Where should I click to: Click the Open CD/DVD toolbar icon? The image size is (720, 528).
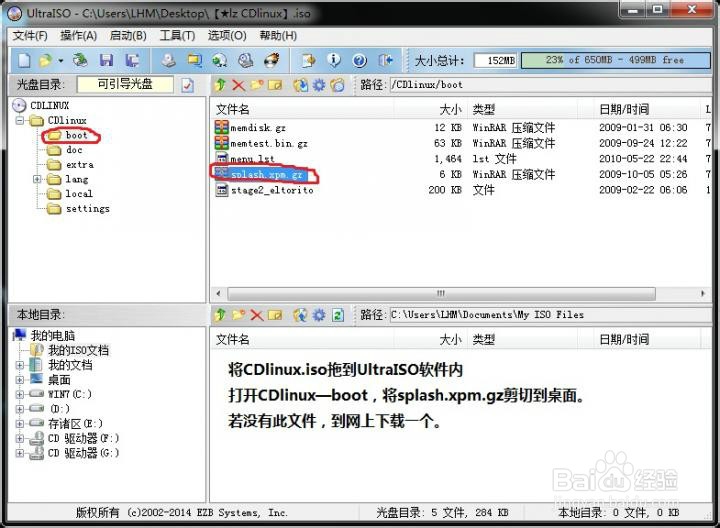tap(80, 60)
